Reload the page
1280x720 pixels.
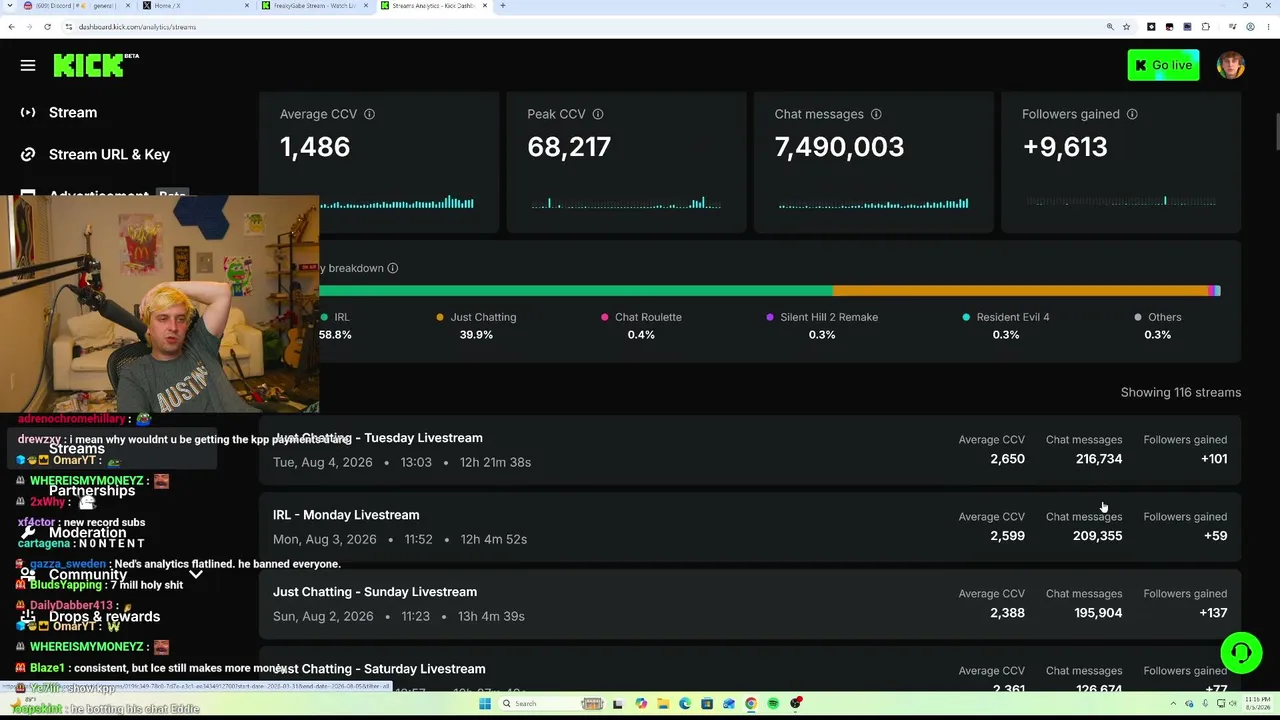pos(47,27)
